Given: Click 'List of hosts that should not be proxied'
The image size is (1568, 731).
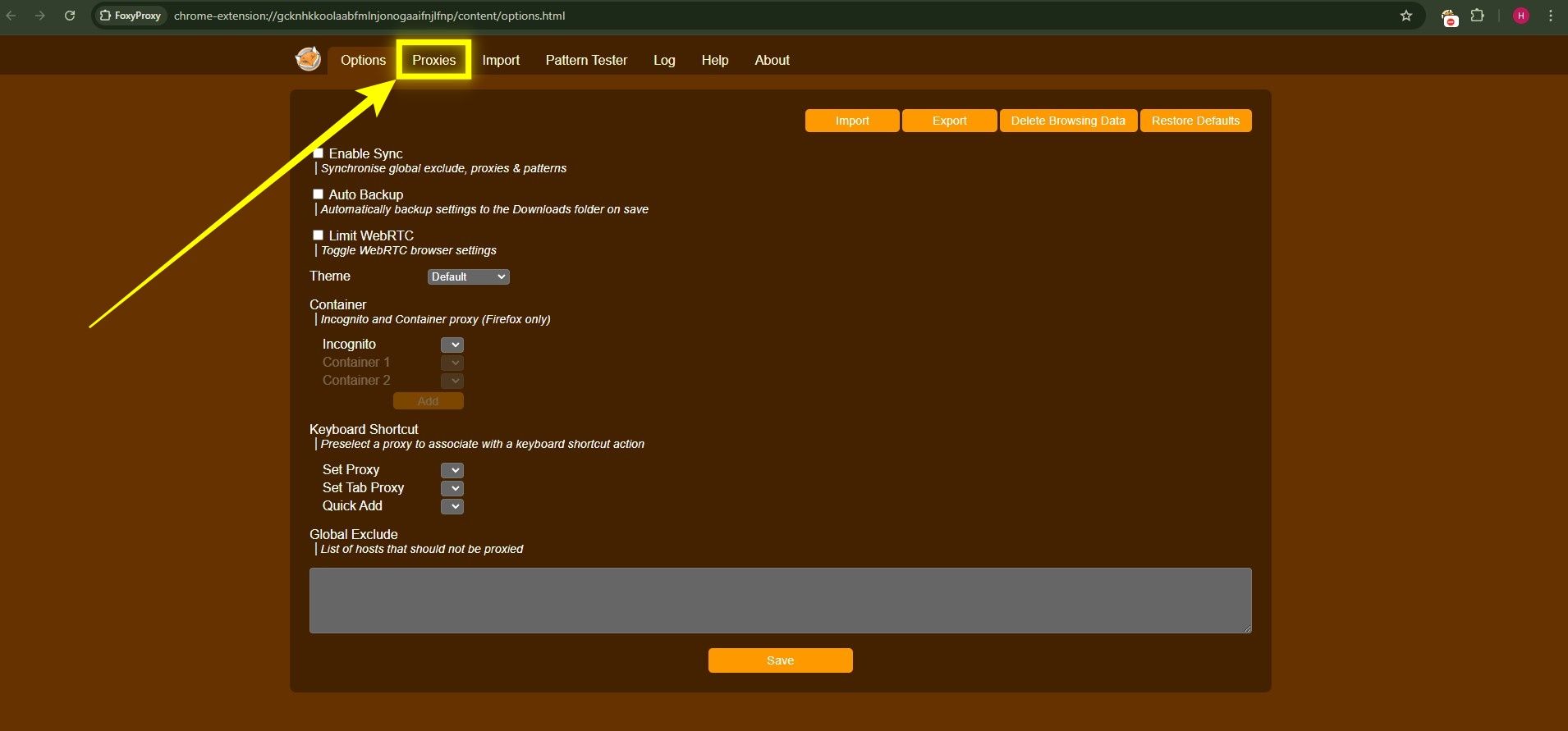Looking at the screenshot, I should pos(421,549).
